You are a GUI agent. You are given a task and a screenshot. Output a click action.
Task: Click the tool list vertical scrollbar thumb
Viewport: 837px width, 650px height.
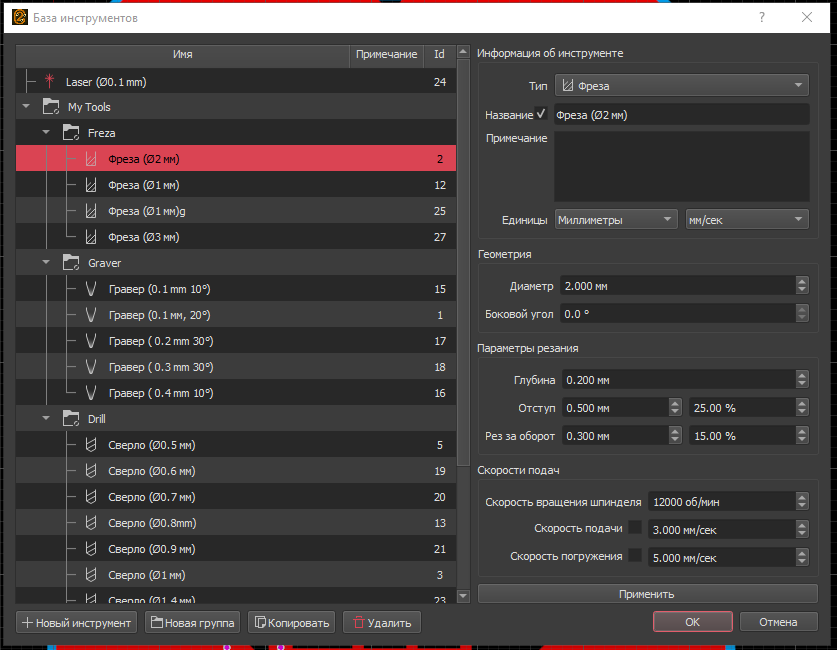(x=463, y=261)
